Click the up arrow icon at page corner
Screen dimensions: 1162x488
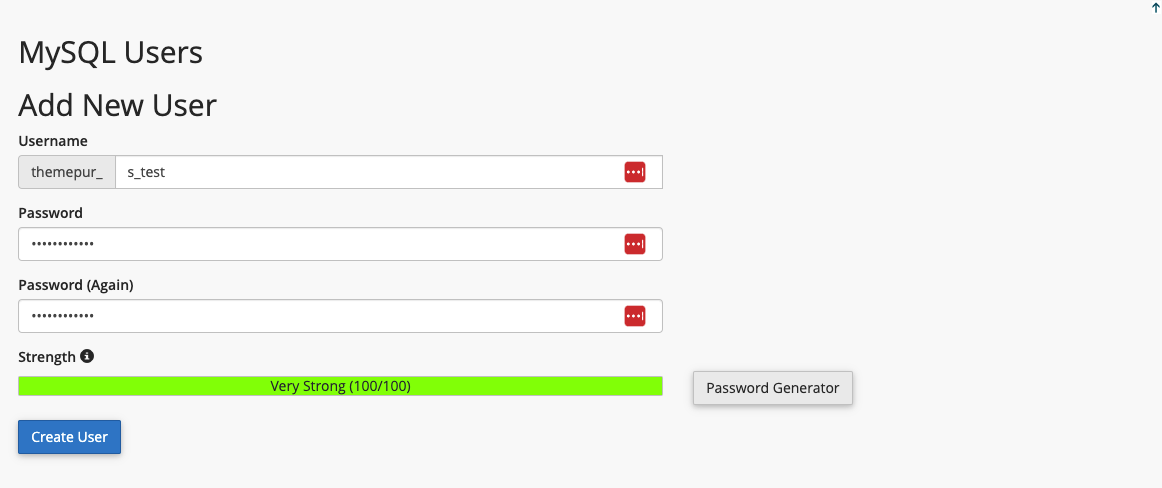click(x=1155, y=9)
